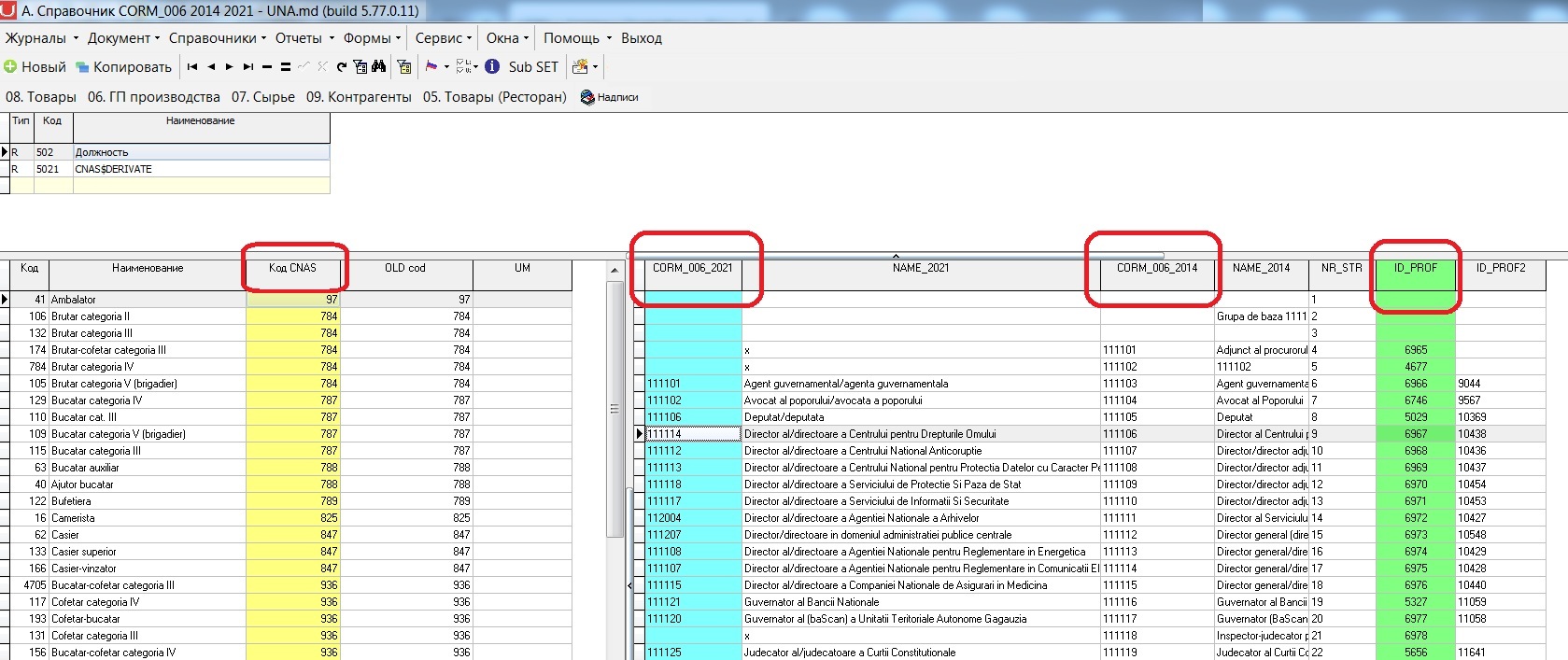Click the Sub SET button
This screenshot has height=660, width=1568.
[x=533, y=67]
